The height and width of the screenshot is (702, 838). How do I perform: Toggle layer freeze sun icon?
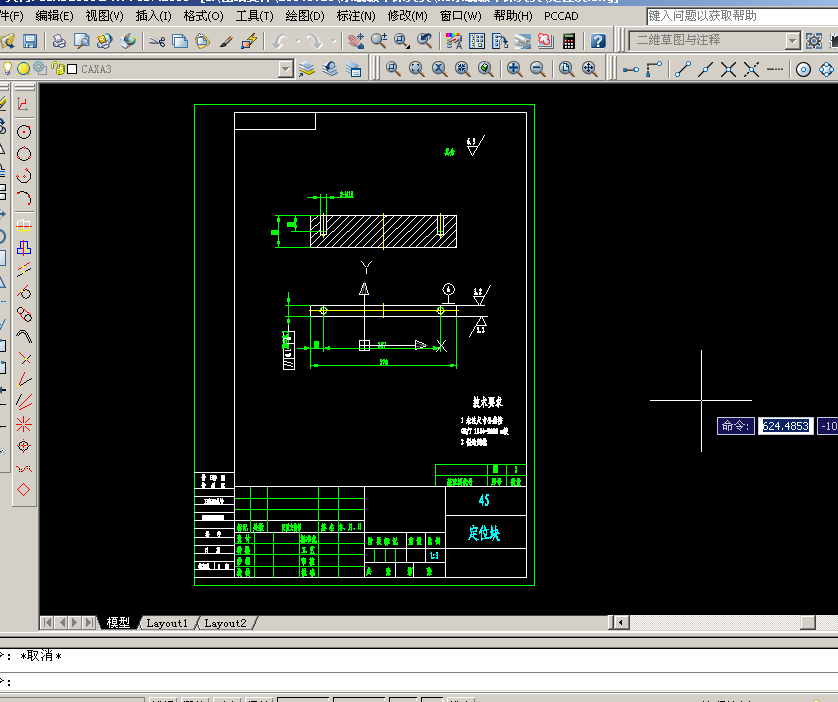pyautogui.click(x=23, y=68)
